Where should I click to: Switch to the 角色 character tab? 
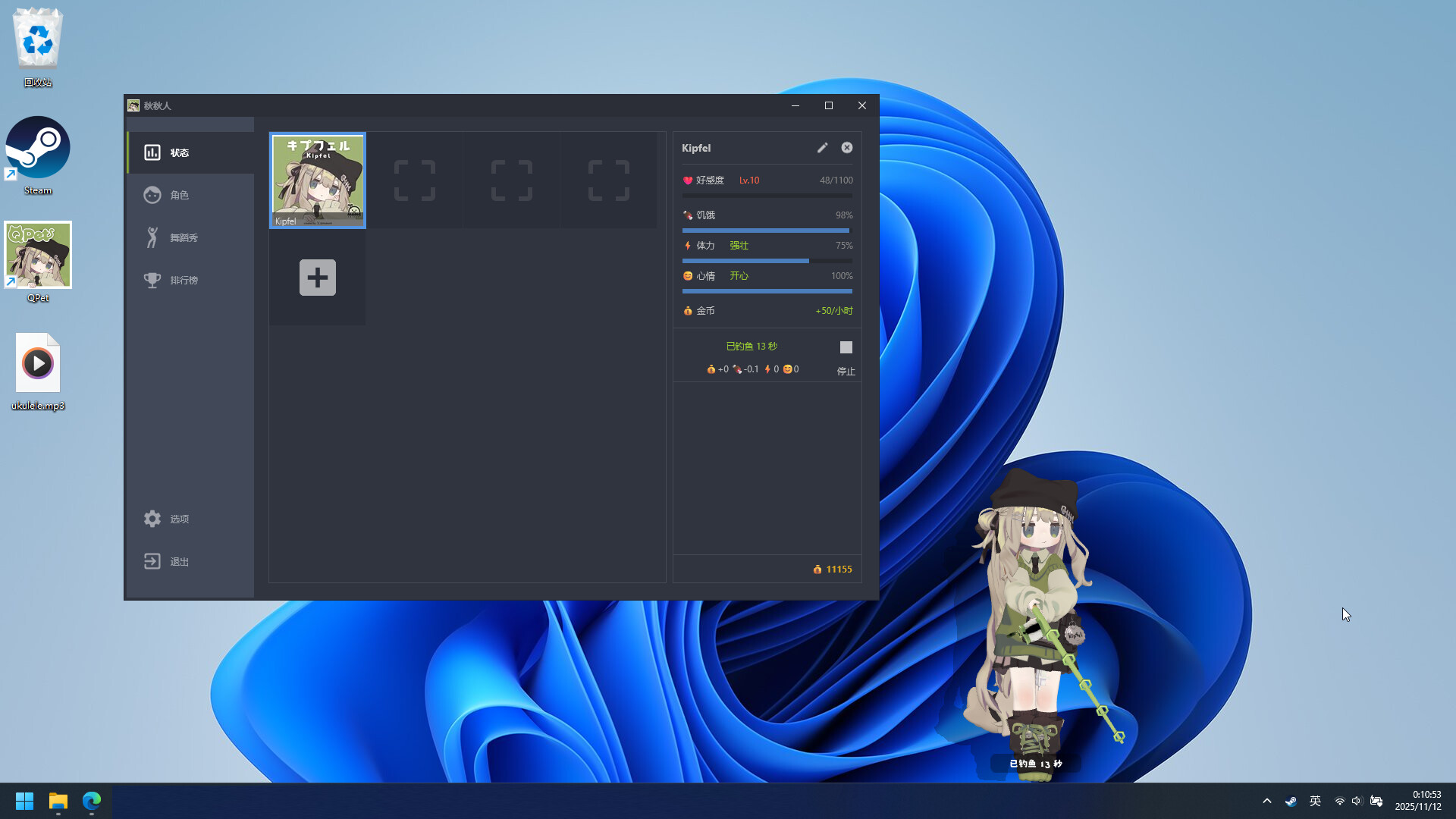(152, 195)
